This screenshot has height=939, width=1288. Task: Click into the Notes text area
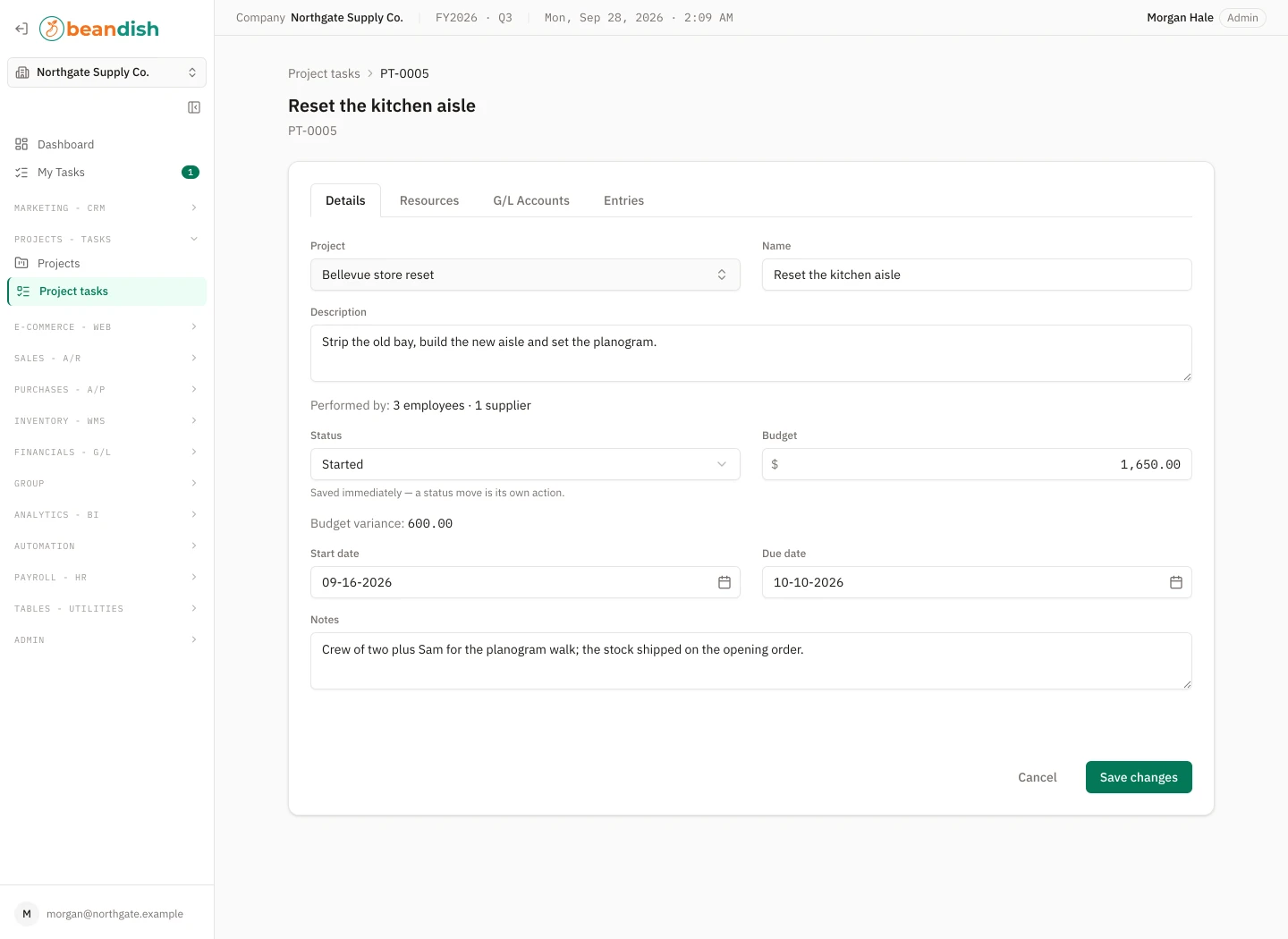click(x=751, y=661)
